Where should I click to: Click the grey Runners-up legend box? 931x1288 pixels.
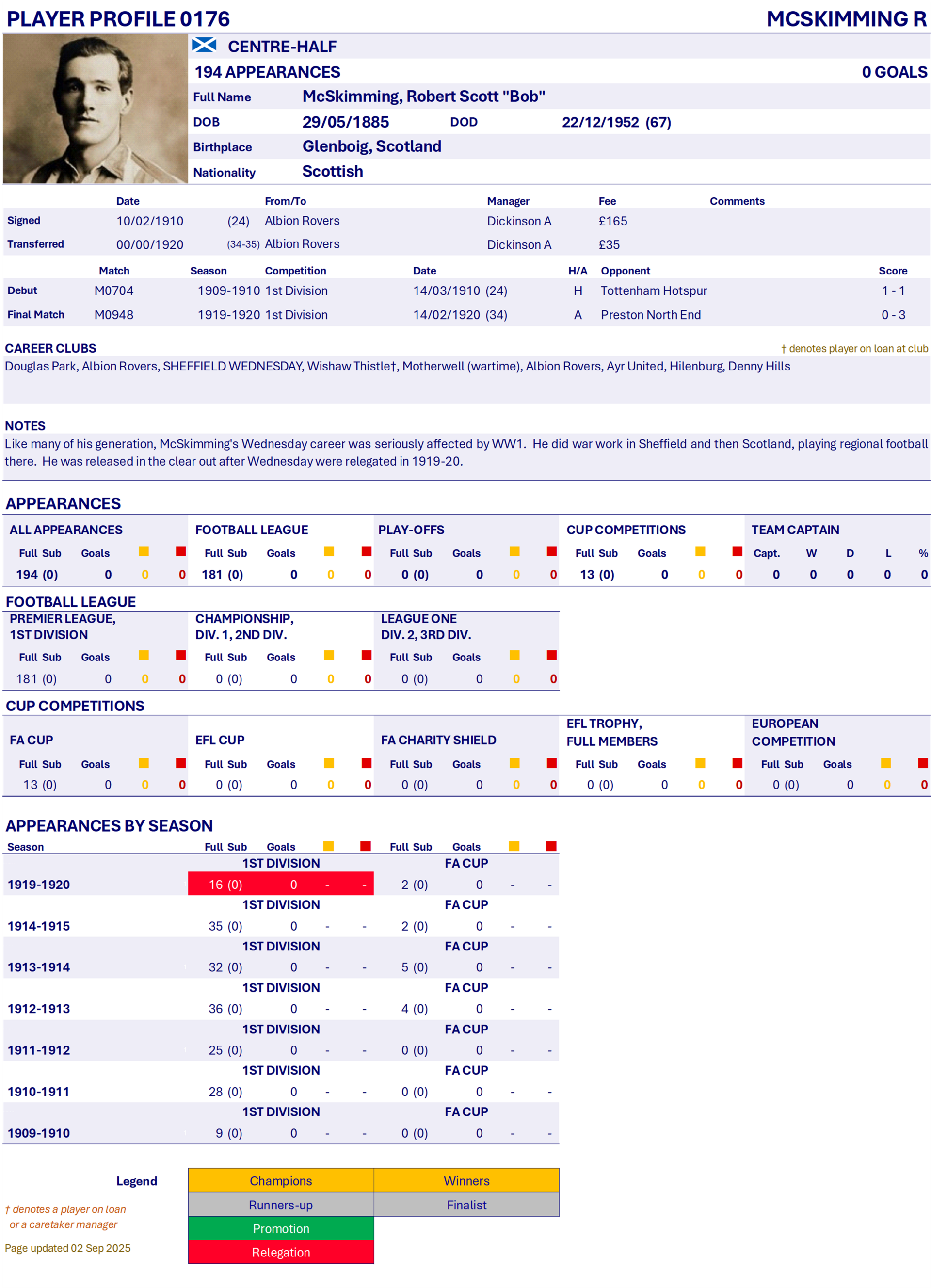tap(280, 1205)
